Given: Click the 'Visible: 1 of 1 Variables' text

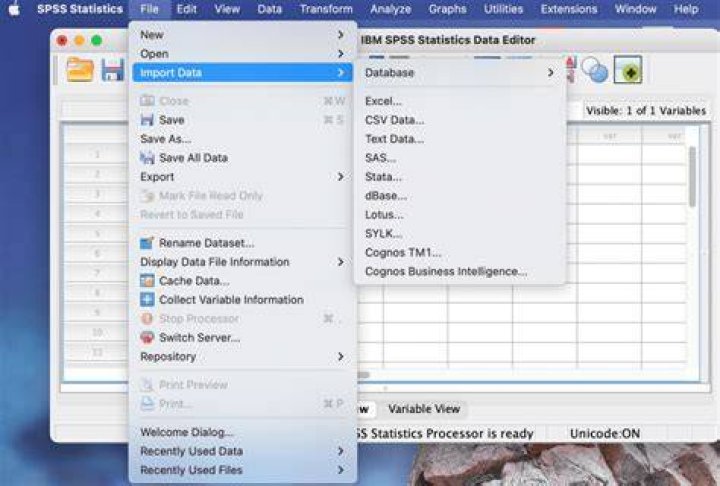Looking at the screenshot, I should click(x=646, y=111).
